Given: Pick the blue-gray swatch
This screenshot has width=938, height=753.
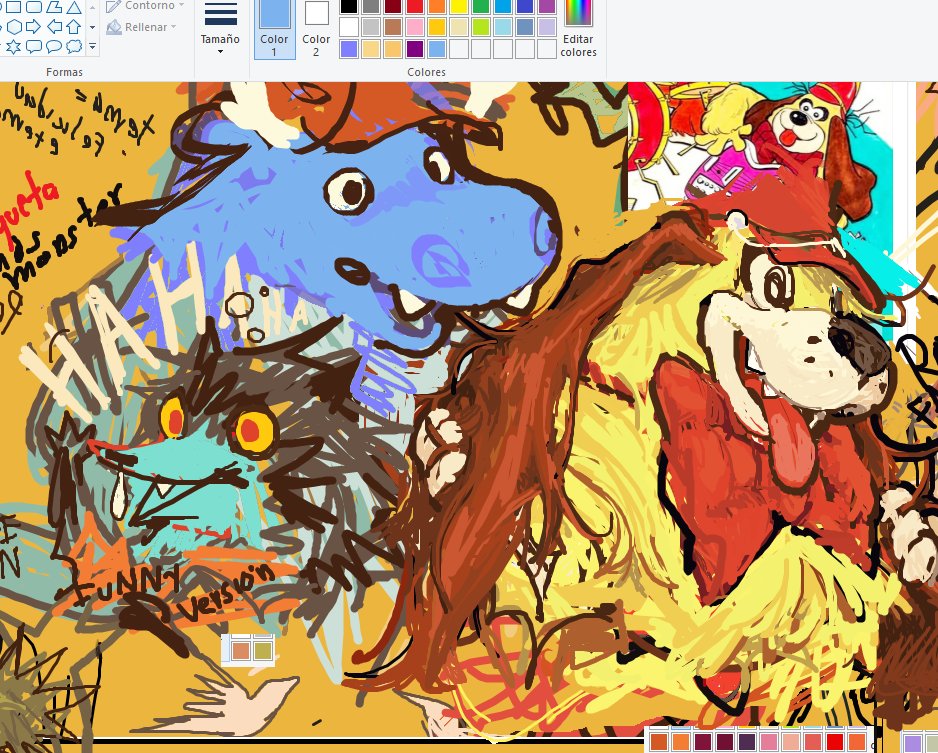Looking at the screenshot, I should click(525, 27).
